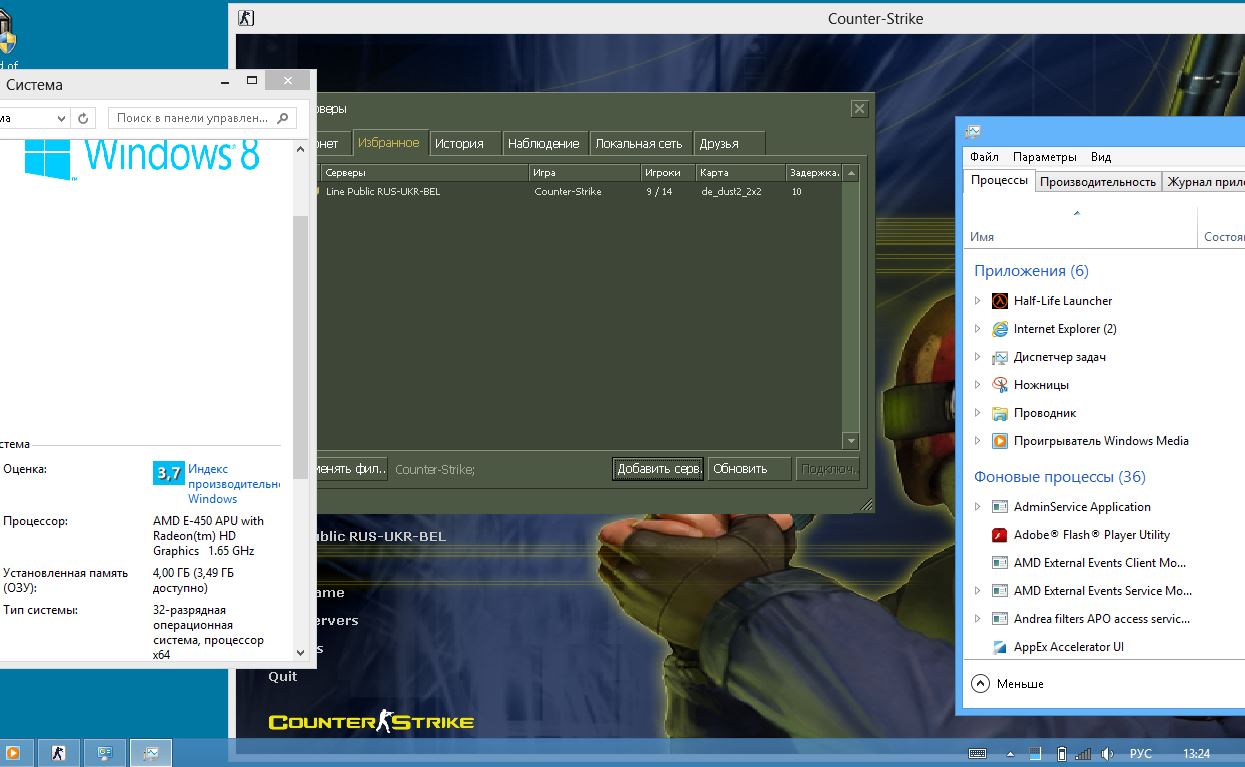Close the server browser dialog
The width and height of the screenshot is (1245, 767).
coord(859,108)
